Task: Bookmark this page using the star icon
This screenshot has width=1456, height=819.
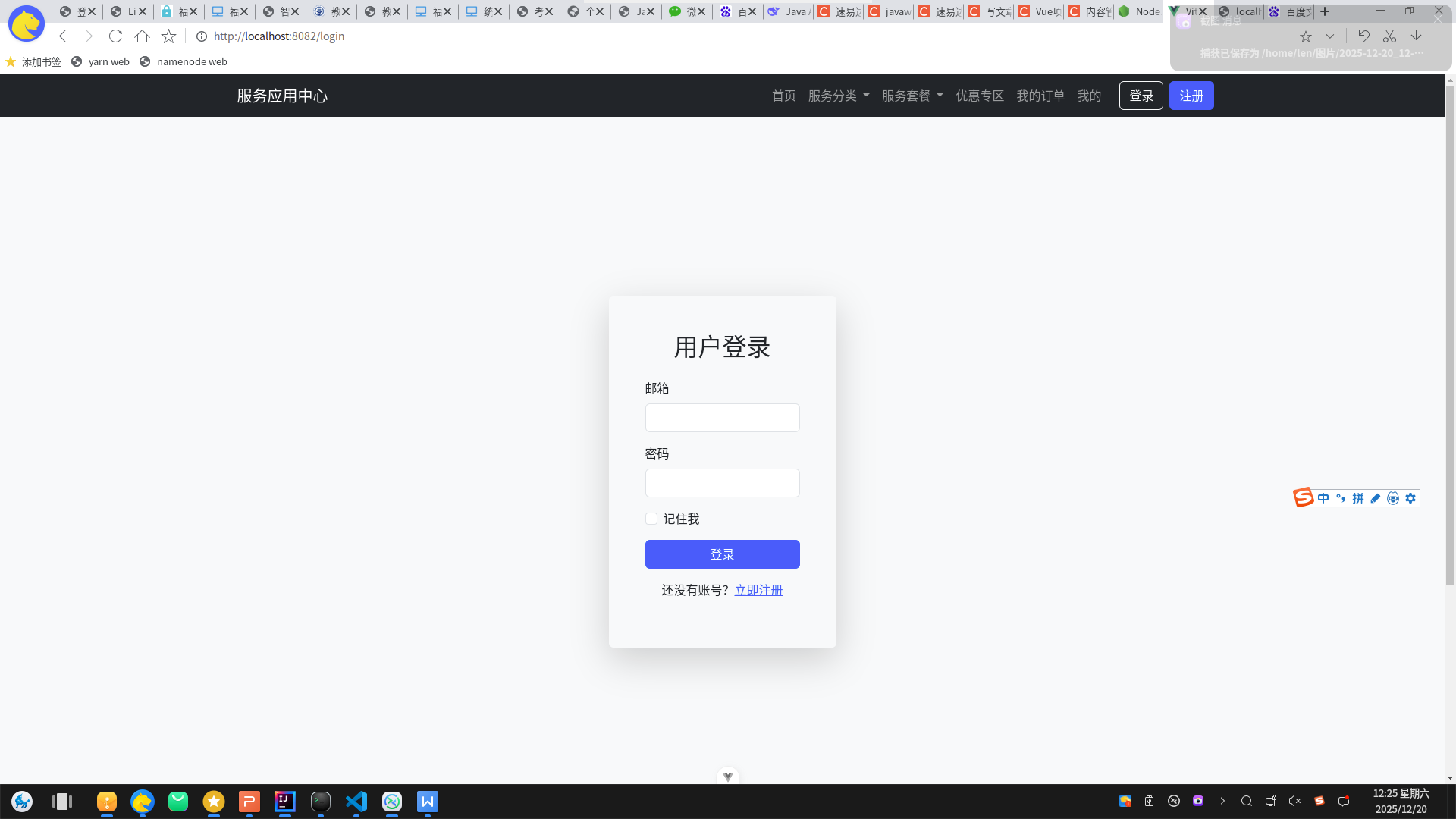Action: click(x=168, y=36)
